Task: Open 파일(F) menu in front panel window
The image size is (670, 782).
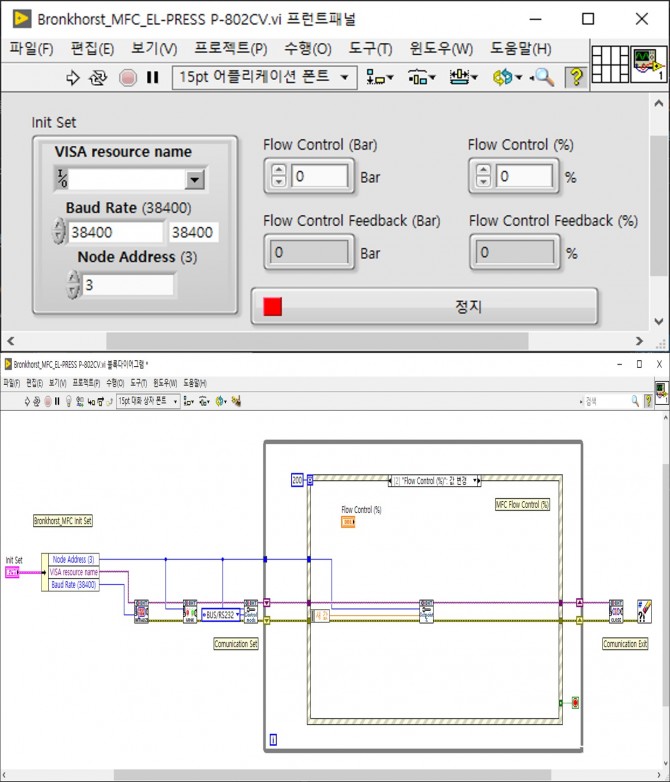Action: pyautogui.click(x=31, y=49)
